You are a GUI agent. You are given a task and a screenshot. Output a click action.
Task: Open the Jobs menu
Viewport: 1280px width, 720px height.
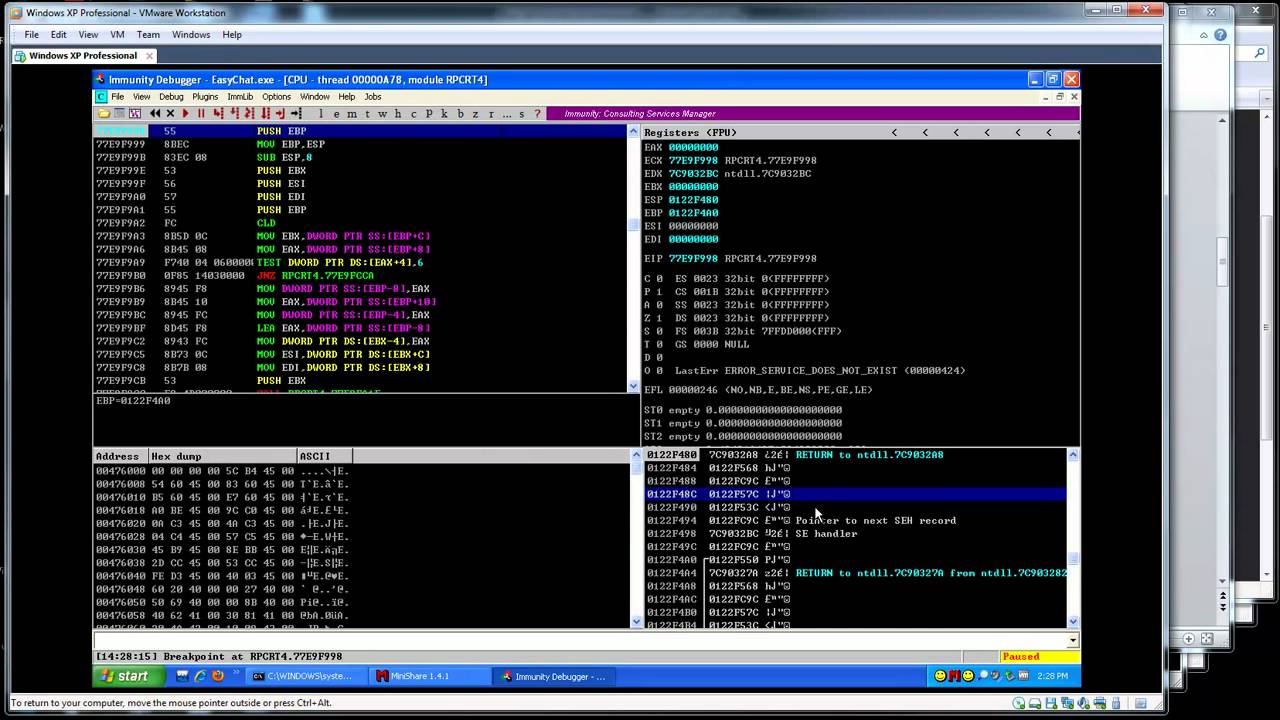coord(373,97)
